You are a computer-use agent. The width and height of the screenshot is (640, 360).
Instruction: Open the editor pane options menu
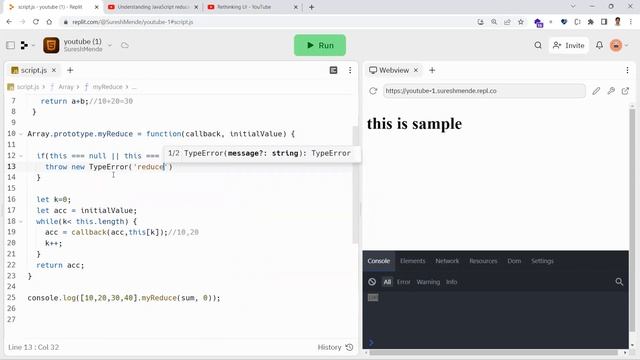(x=350, y=70)
